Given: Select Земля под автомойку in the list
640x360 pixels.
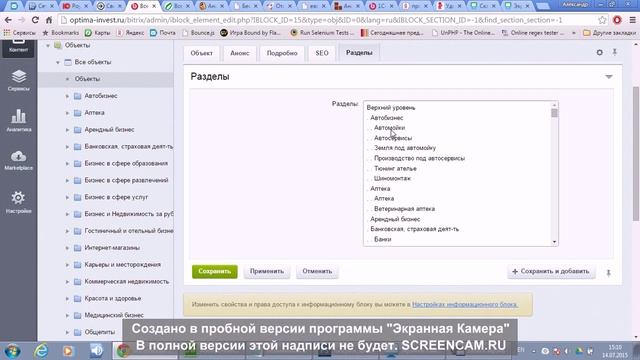Looking at the screenshot, I should (x=404, y=148).
